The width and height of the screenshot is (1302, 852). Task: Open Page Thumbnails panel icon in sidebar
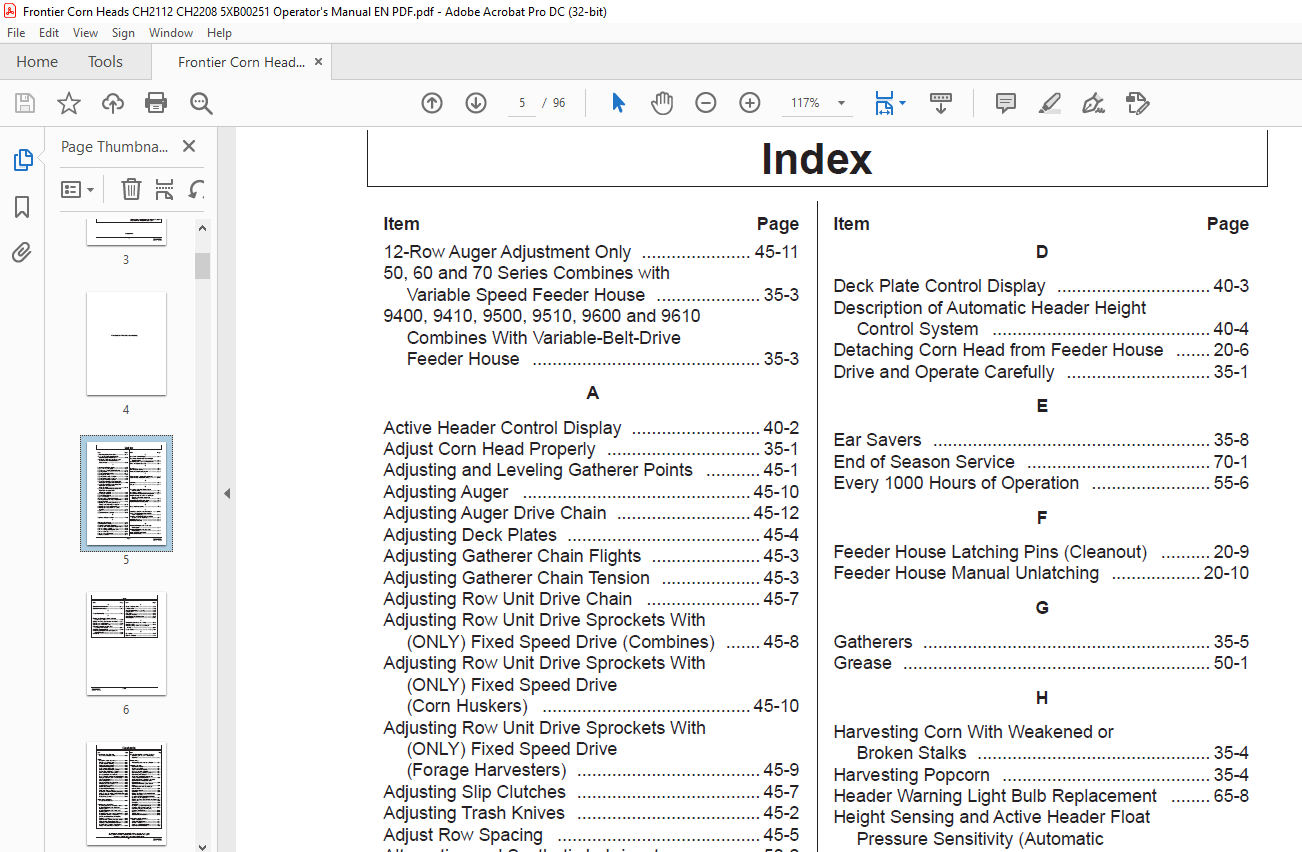point(22,160)
